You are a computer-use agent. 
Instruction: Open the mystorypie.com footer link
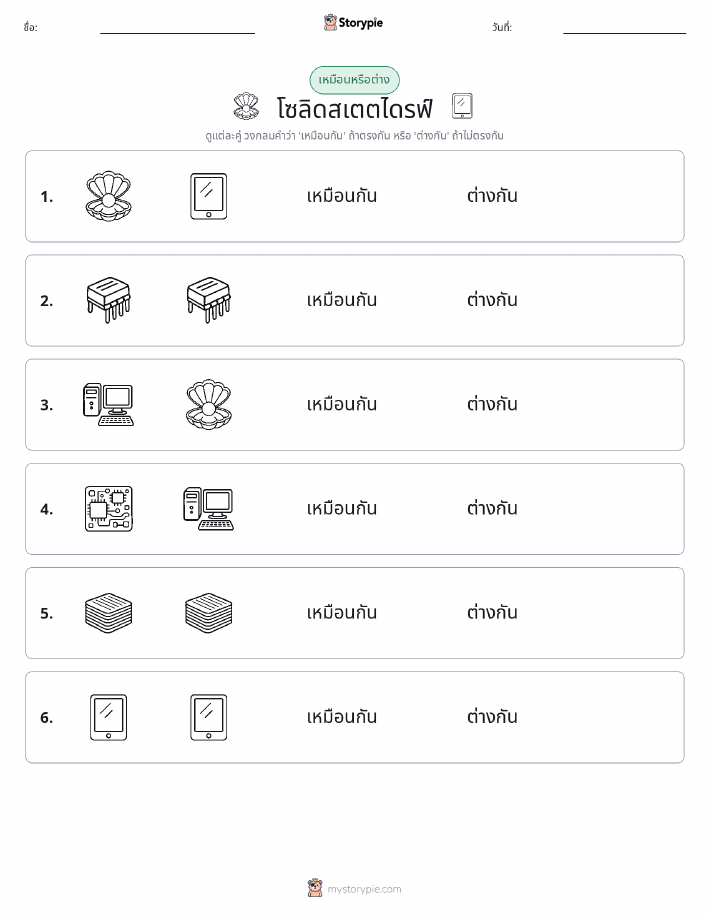pos(364,889)
